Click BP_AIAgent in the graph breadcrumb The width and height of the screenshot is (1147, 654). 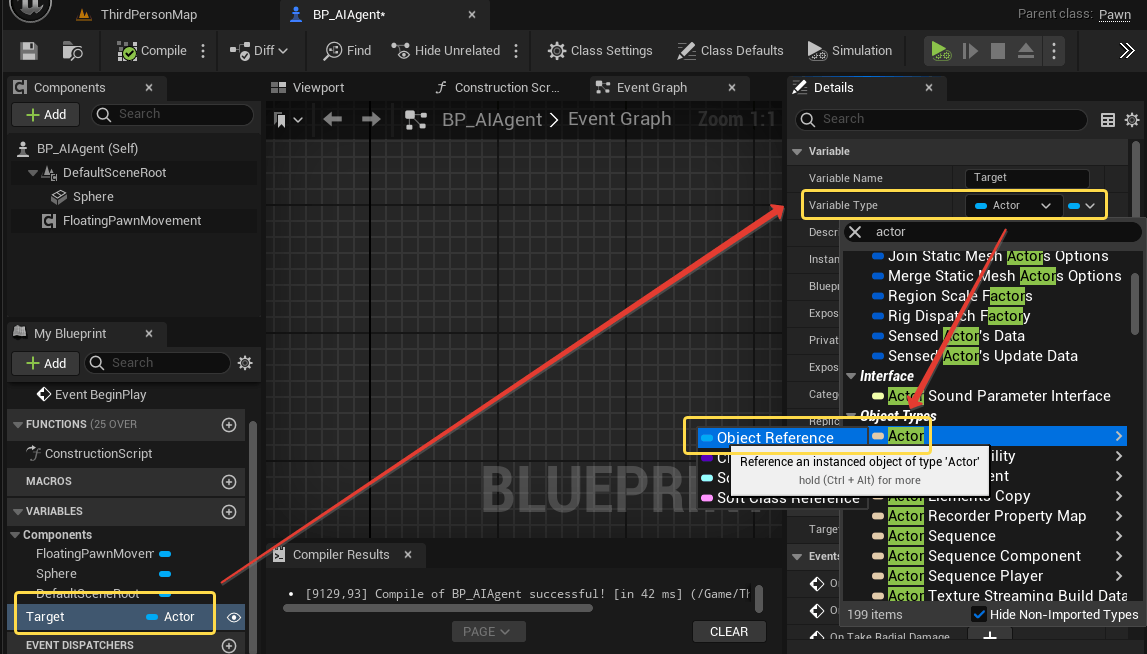click(x=492, y=119)
